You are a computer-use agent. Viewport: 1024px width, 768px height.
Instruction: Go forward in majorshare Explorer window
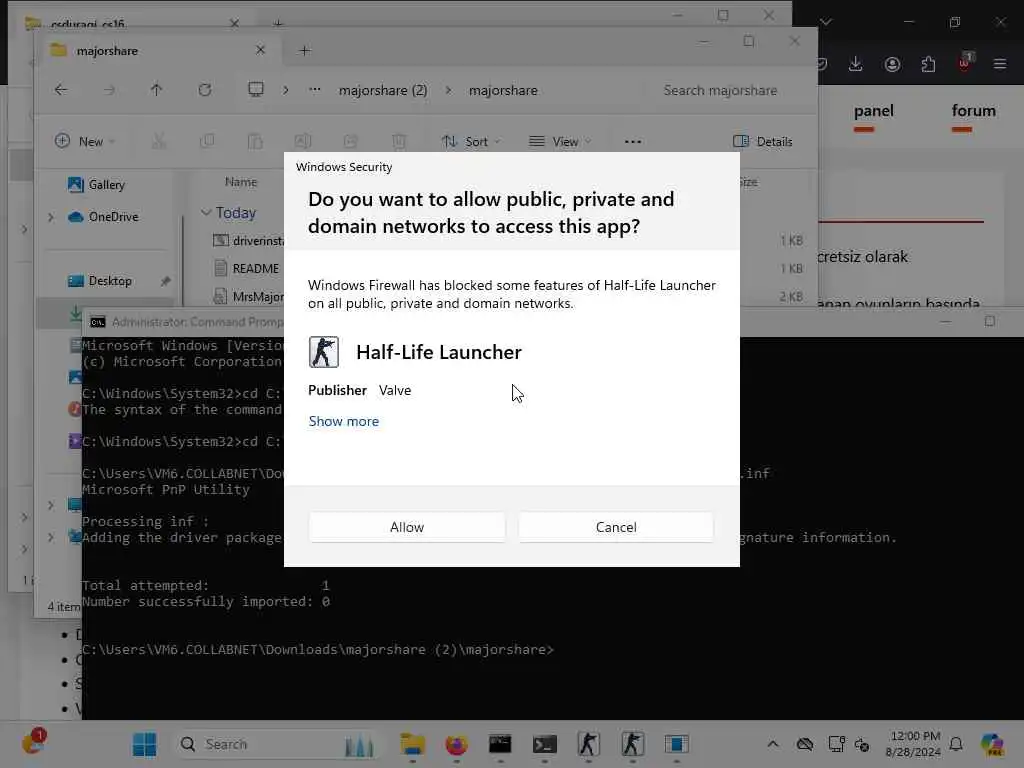pyautogui.click(x=108, y=90)
